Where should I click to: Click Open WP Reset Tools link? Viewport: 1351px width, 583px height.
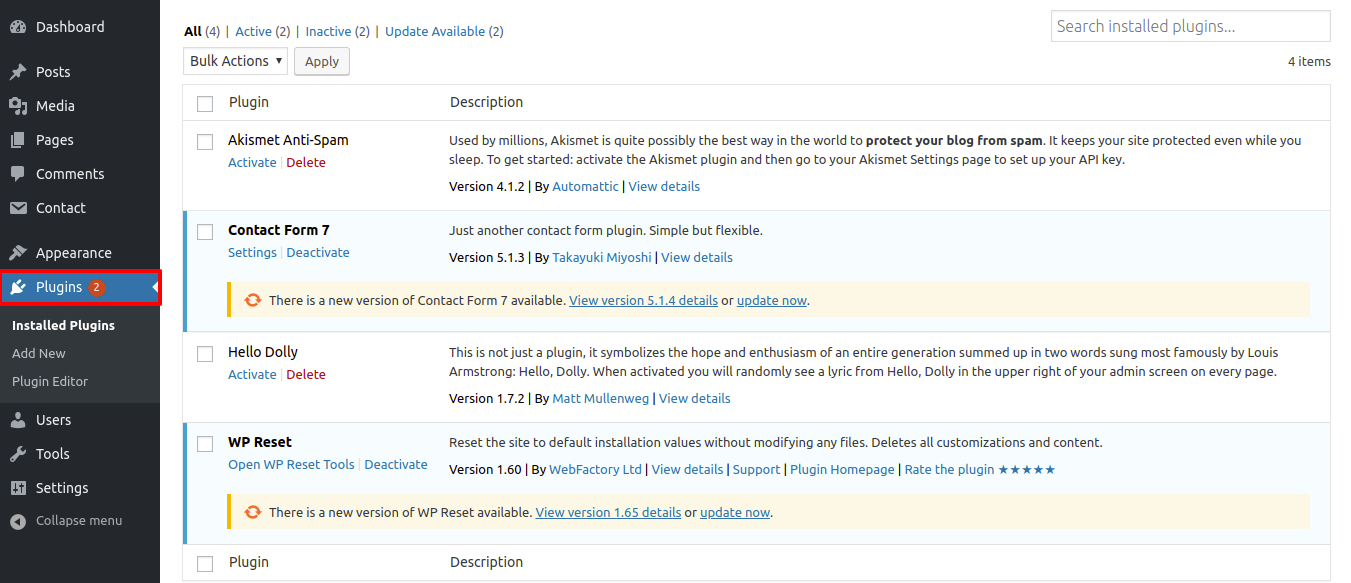pos(291,464)
